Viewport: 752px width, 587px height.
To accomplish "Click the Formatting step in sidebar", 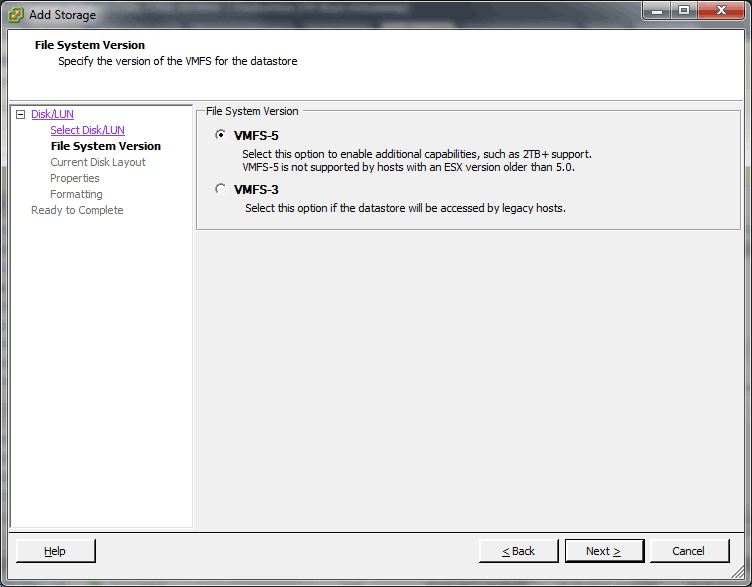I will point(76,194).
